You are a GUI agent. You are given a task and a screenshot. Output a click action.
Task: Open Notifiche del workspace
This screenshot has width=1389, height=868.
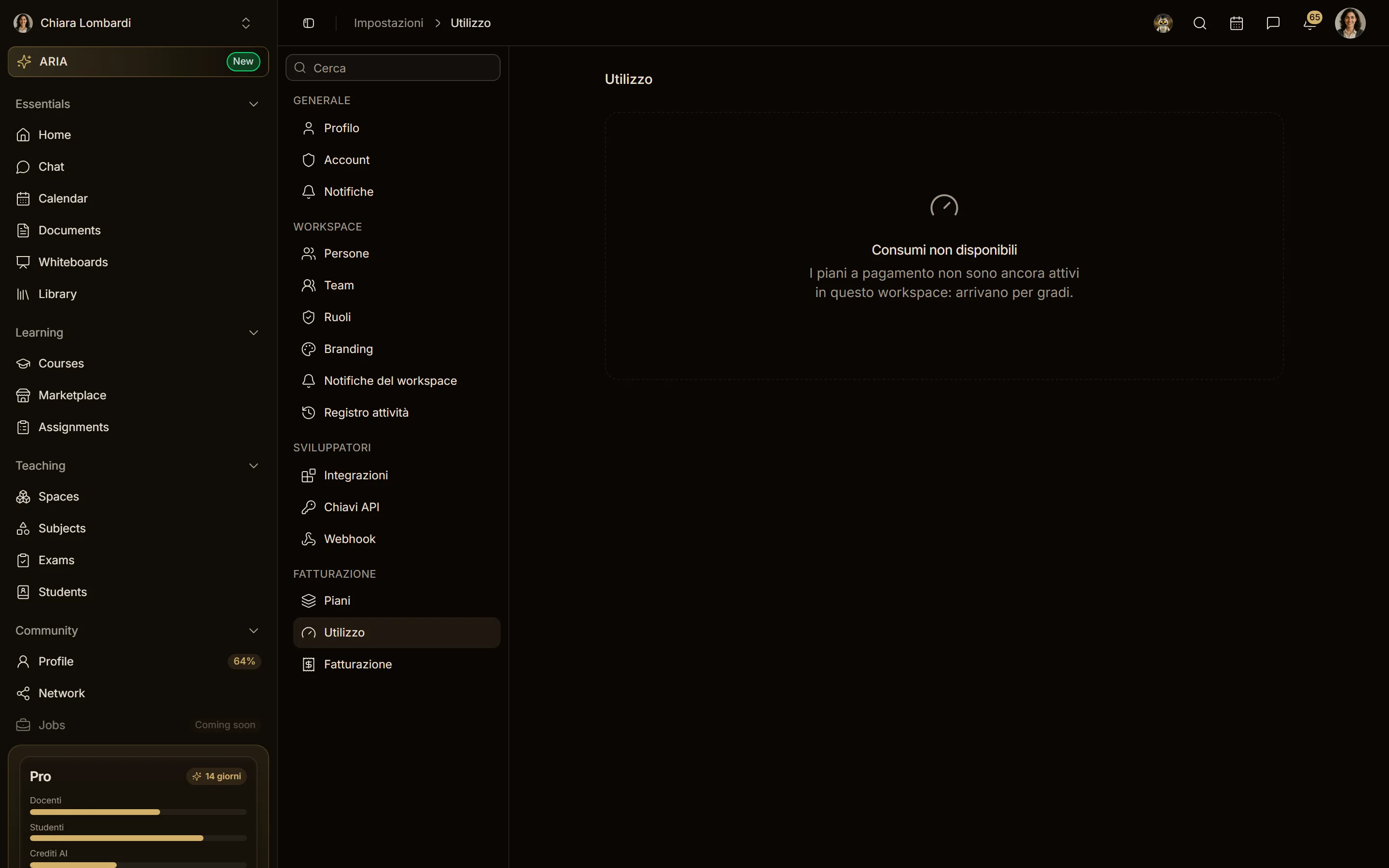coord(396,380)
